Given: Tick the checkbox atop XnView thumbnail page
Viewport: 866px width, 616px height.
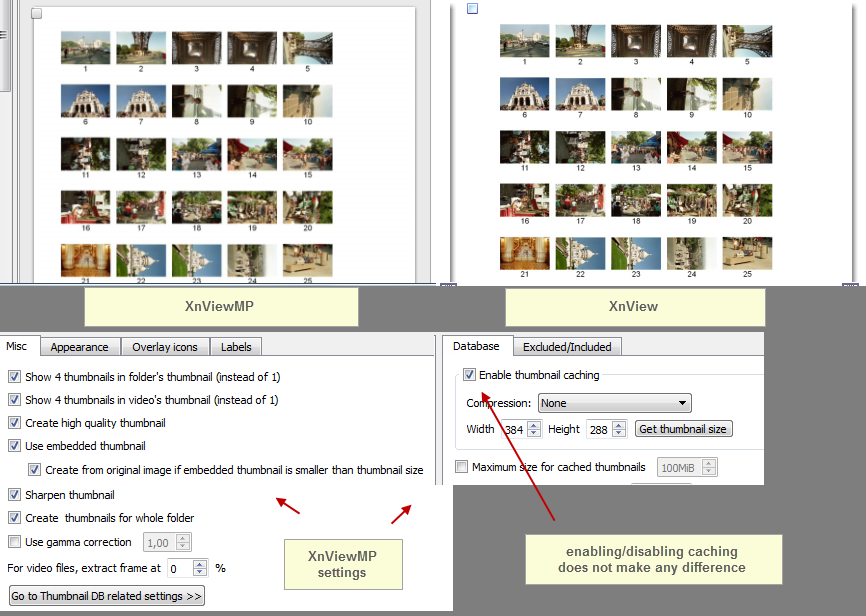Looking at the screenshot, I should click(x=472, y=8).
